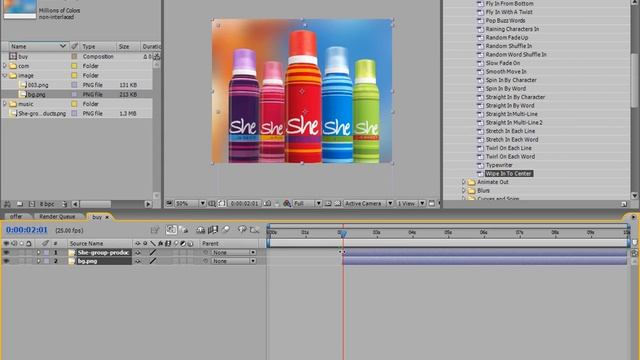
Task: Click the current time indicator on timeline ruler
Action: [343, 233]
